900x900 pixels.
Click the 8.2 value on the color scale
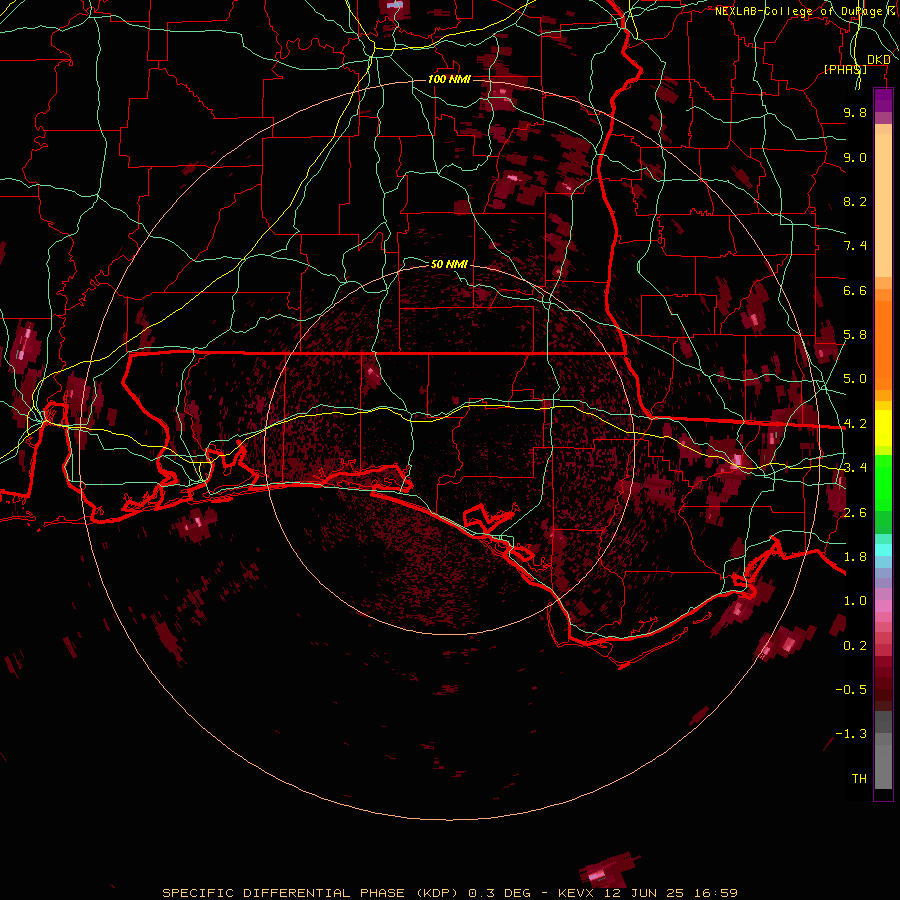[x=855, y=201]
